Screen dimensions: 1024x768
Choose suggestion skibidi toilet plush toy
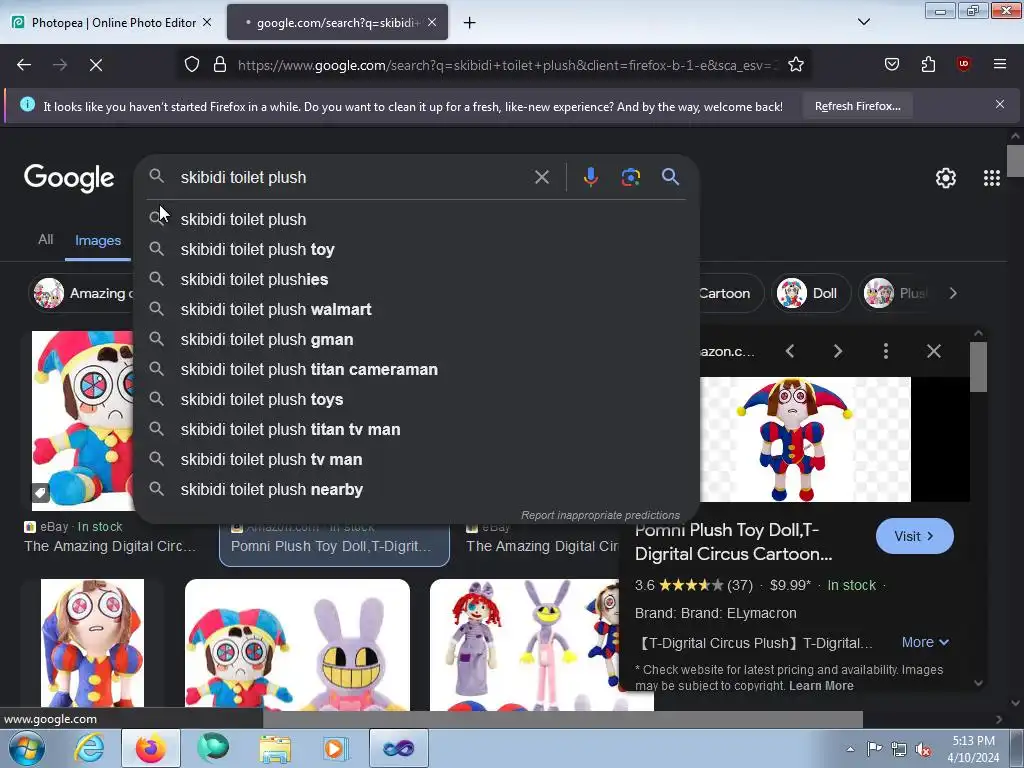[x=415, y=249]
